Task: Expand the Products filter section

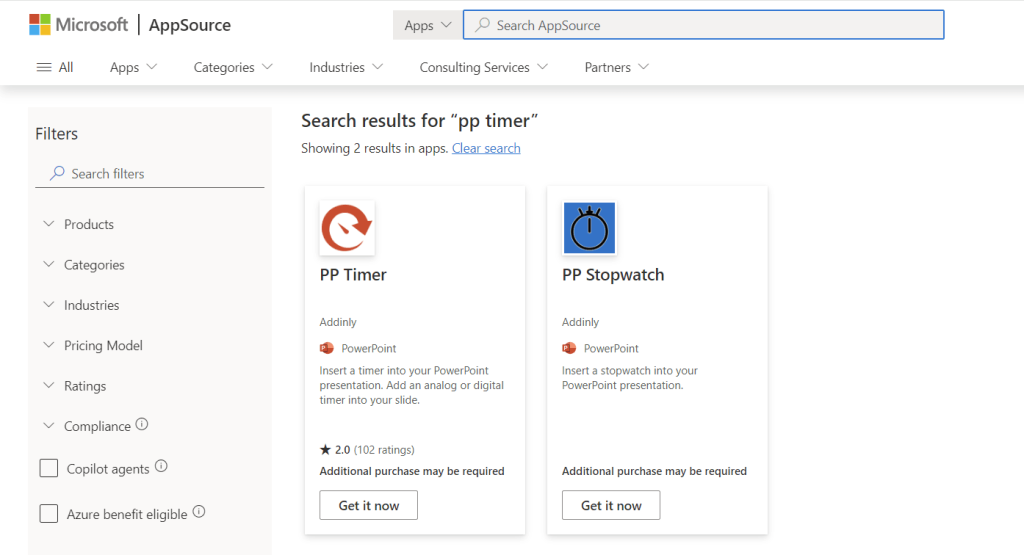Action: pyautogui.click(x=88, y=224)
